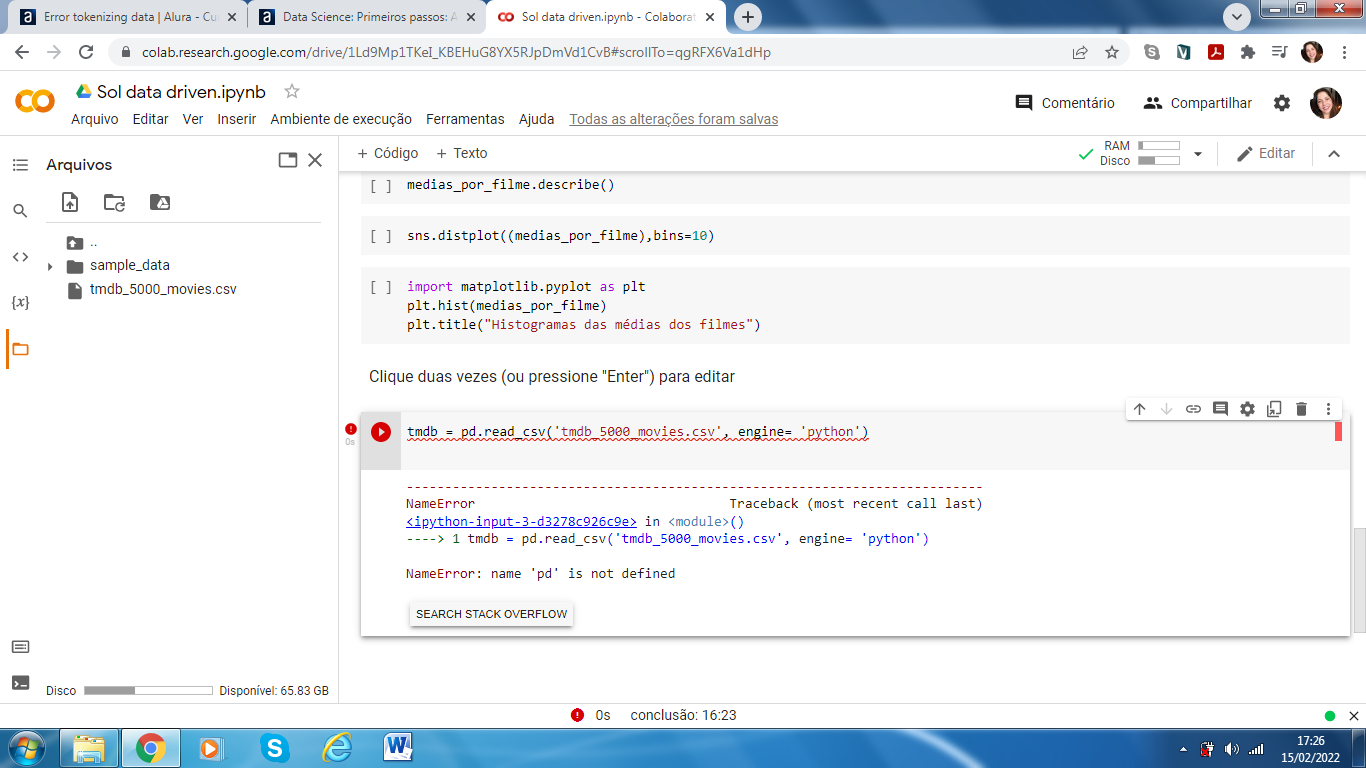Switch to the Data Science: Primeiros passos tab
Screen dimensions: 1366x768
(366, 17)
